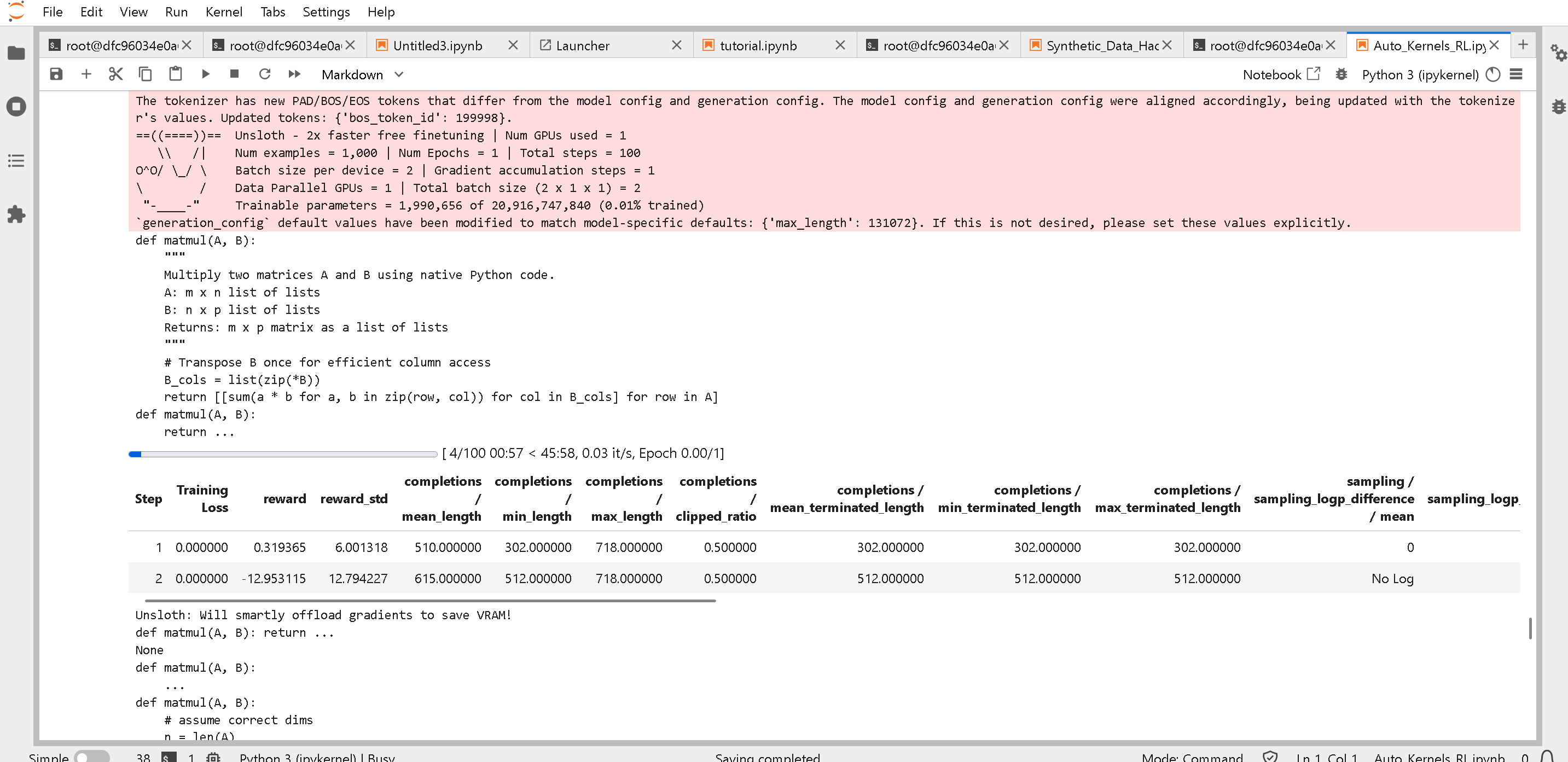The image size is (1568, 762).
Task: Select Python 3 (ipykernel) kernel switcher
Action: click(x=1420, y=74)
